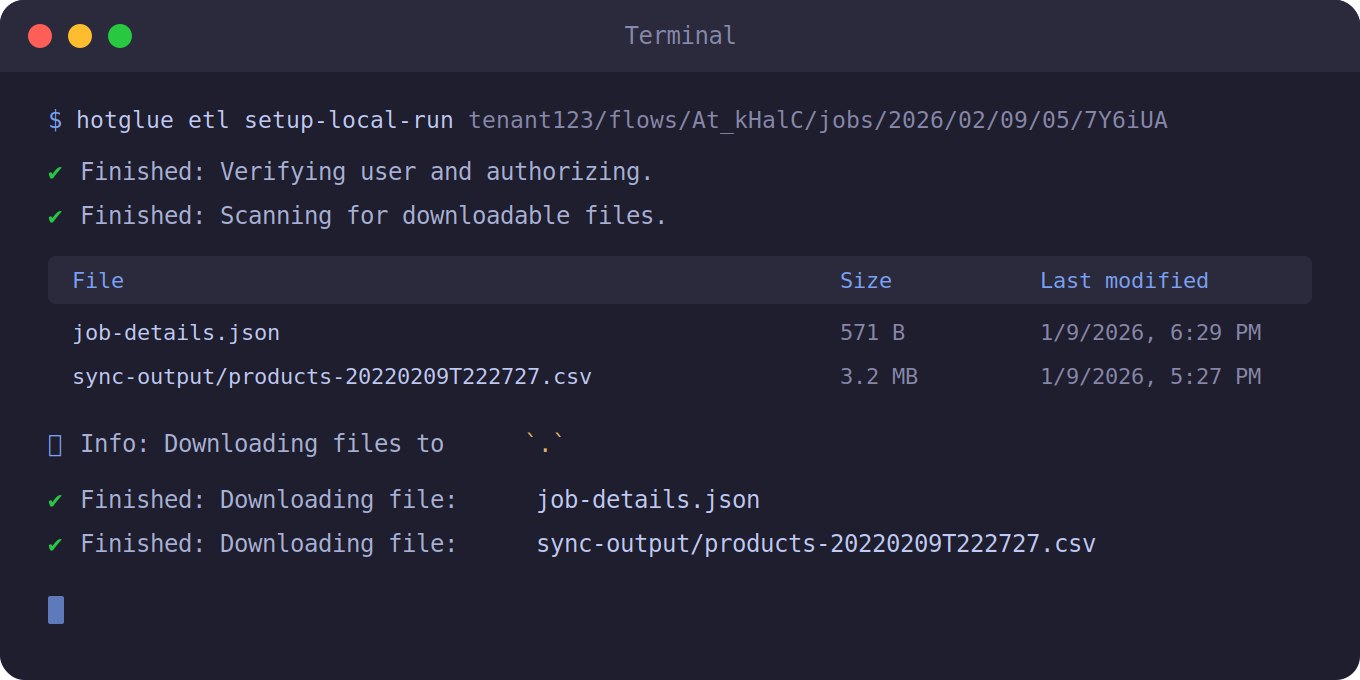The width and height of the screenshot is (1360, 680).
Task: Click the green maximize window button
Action: 120,36
